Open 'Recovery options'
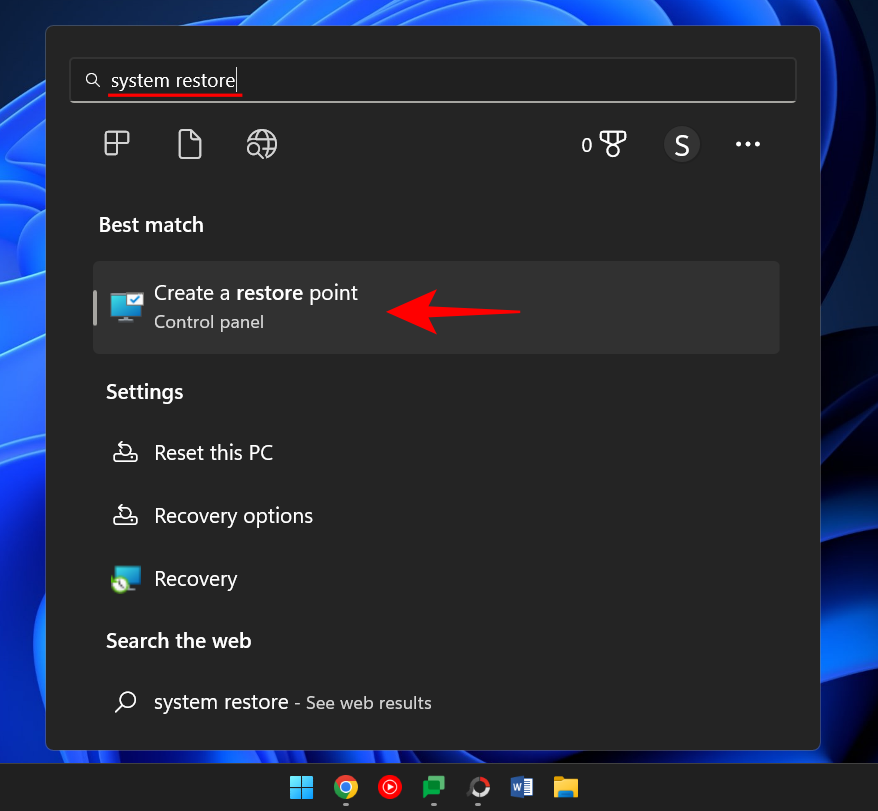 pos(233,515)
